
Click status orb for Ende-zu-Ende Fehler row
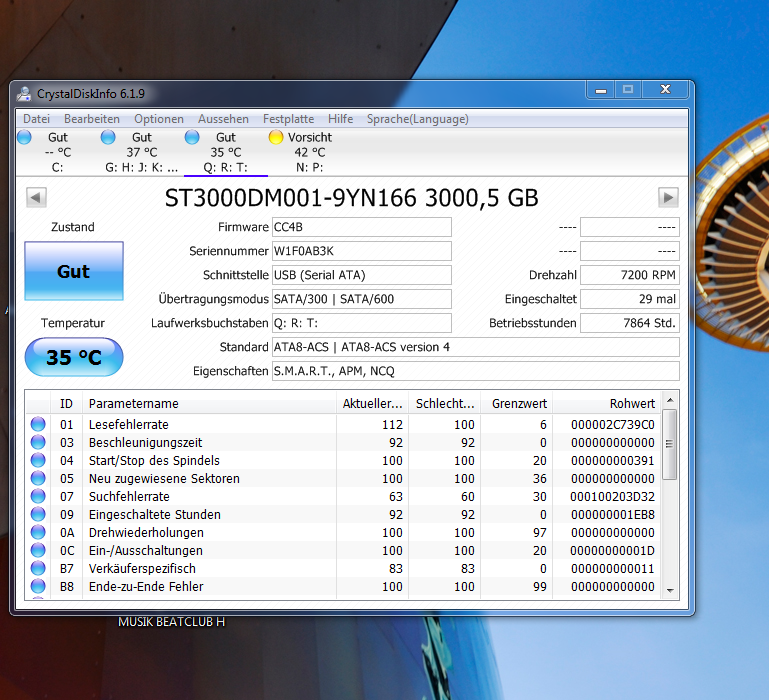38,586
